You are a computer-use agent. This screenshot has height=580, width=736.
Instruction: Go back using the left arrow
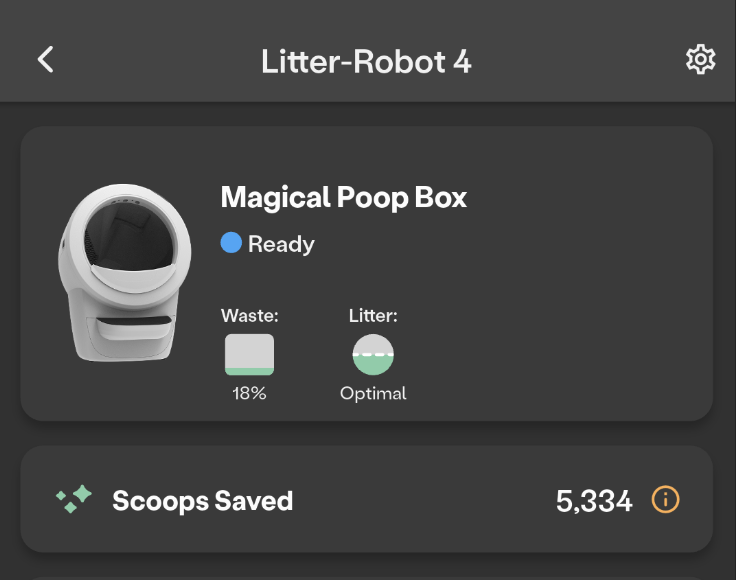[46, 60]
